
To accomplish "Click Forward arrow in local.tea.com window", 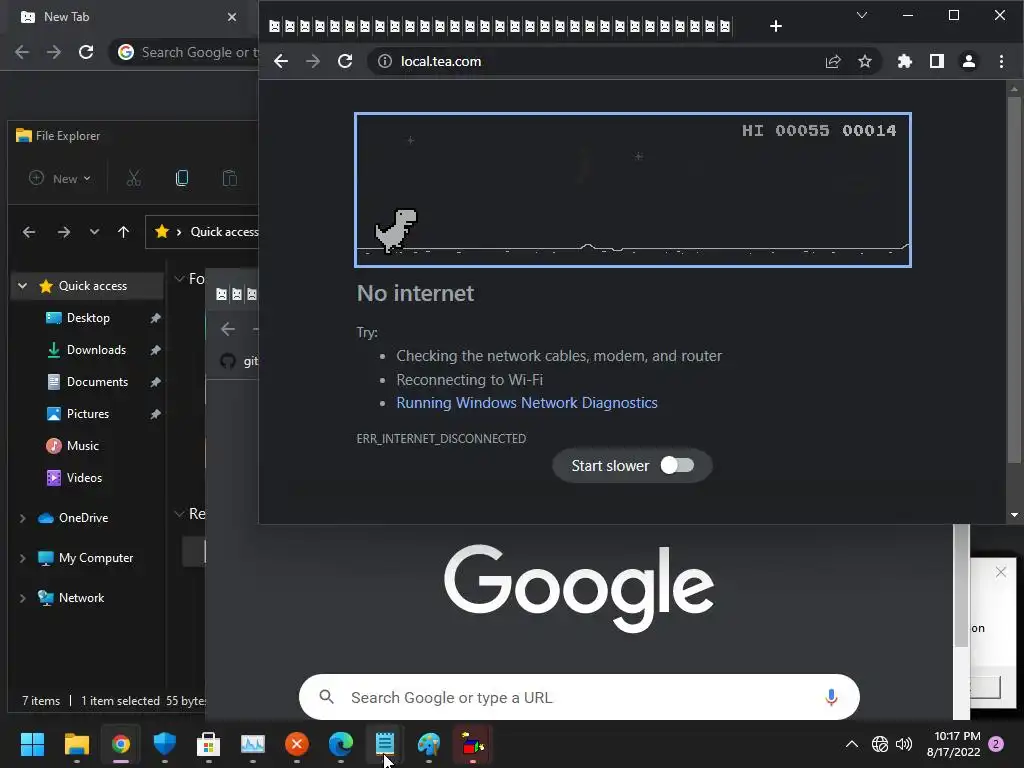I will click(313, 61).
